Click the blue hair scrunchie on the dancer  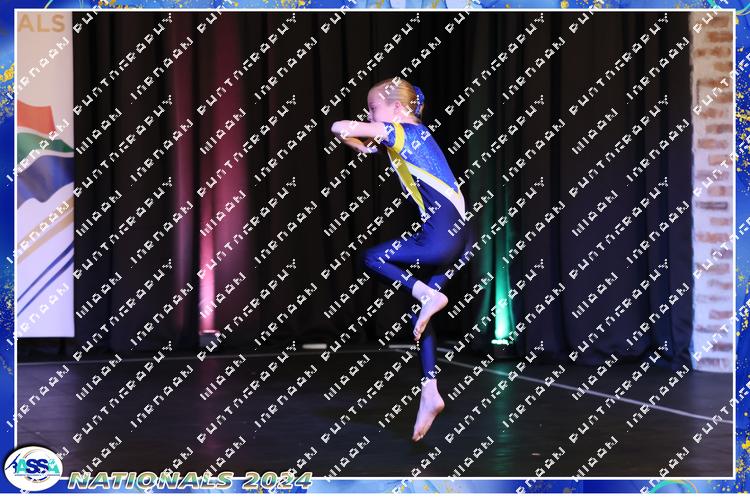(418, 97)
